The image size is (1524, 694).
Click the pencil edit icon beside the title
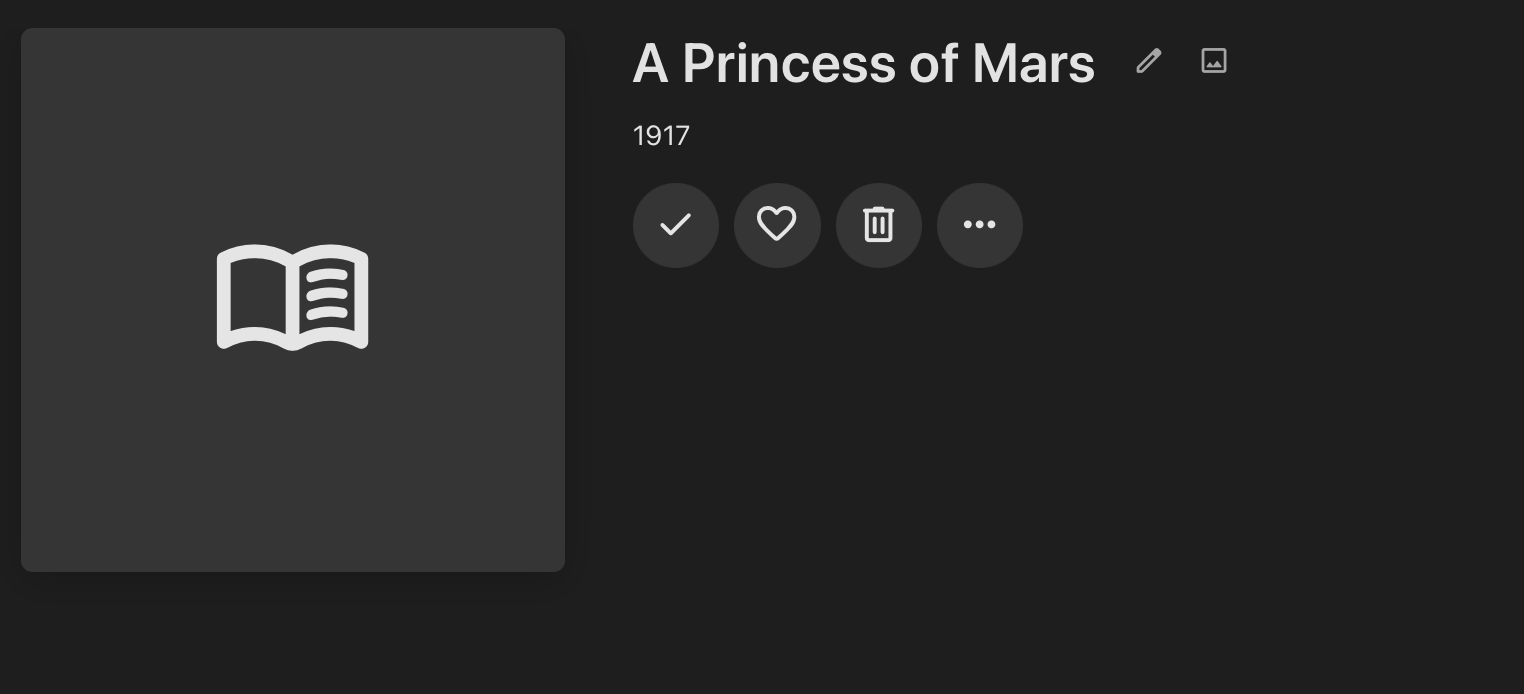point(1149,61)
